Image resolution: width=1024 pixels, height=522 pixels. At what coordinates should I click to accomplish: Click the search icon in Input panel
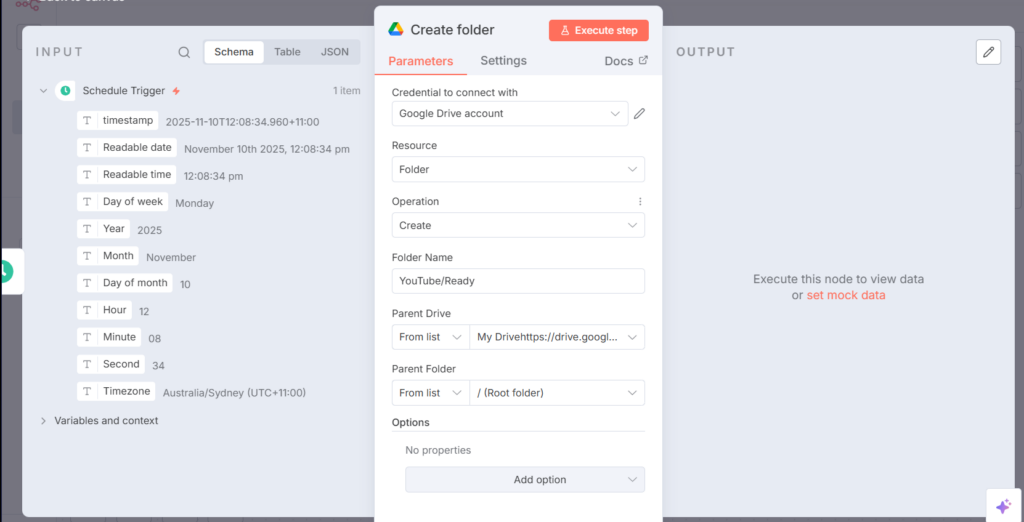[184, 52]
